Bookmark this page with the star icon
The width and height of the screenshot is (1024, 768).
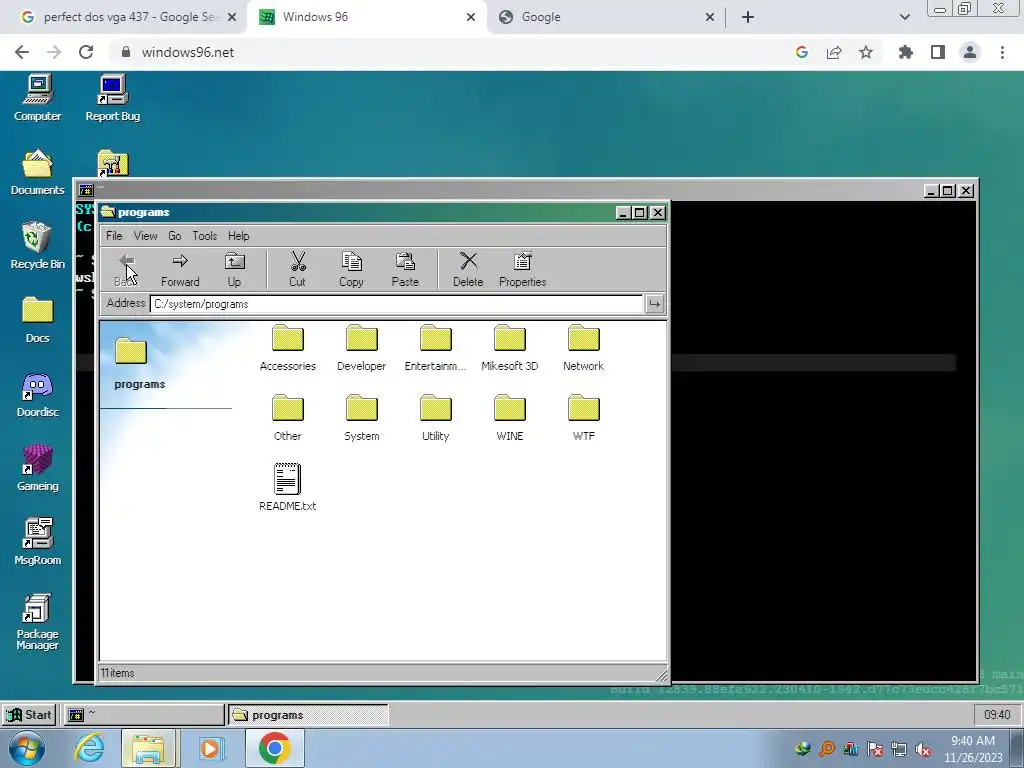(x=866, y=52)
